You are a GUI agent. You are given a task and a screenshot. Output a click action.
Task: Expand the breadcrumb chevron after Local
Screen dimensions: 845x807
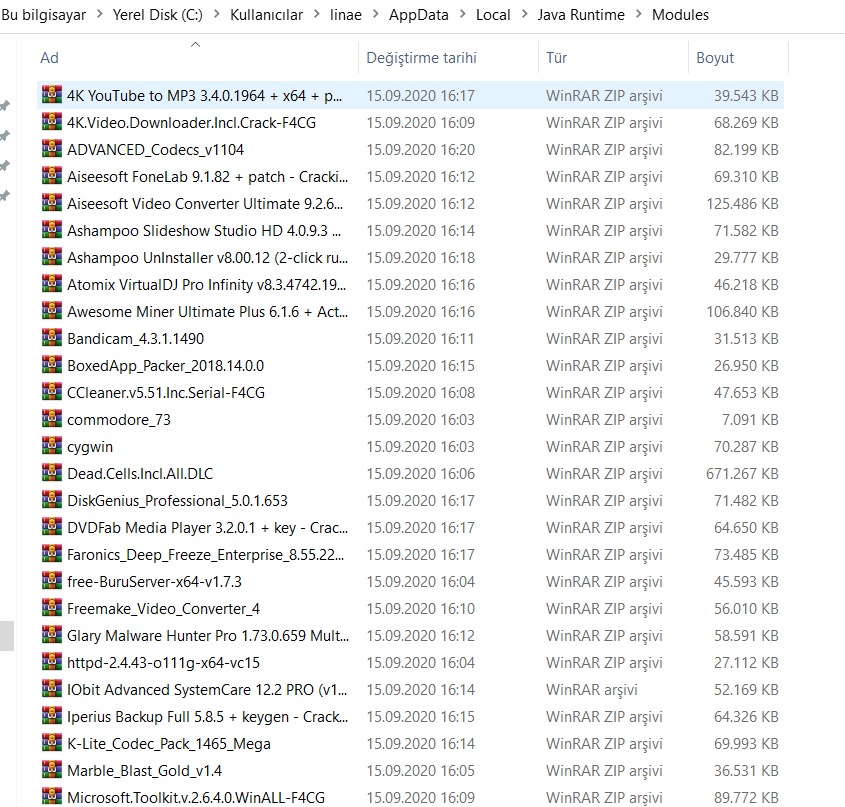coord(524,15)
